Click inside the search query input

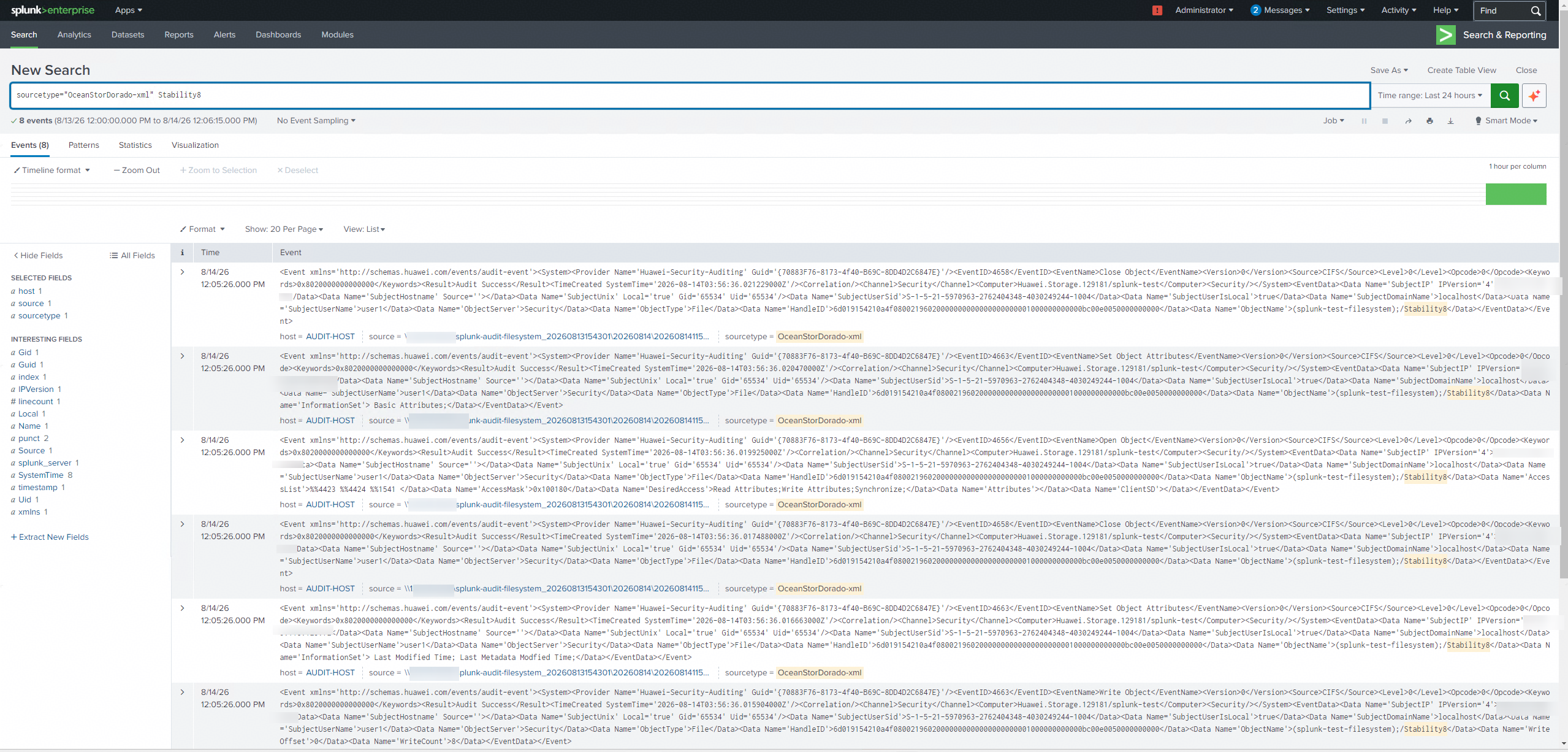[x=690, y=96]
